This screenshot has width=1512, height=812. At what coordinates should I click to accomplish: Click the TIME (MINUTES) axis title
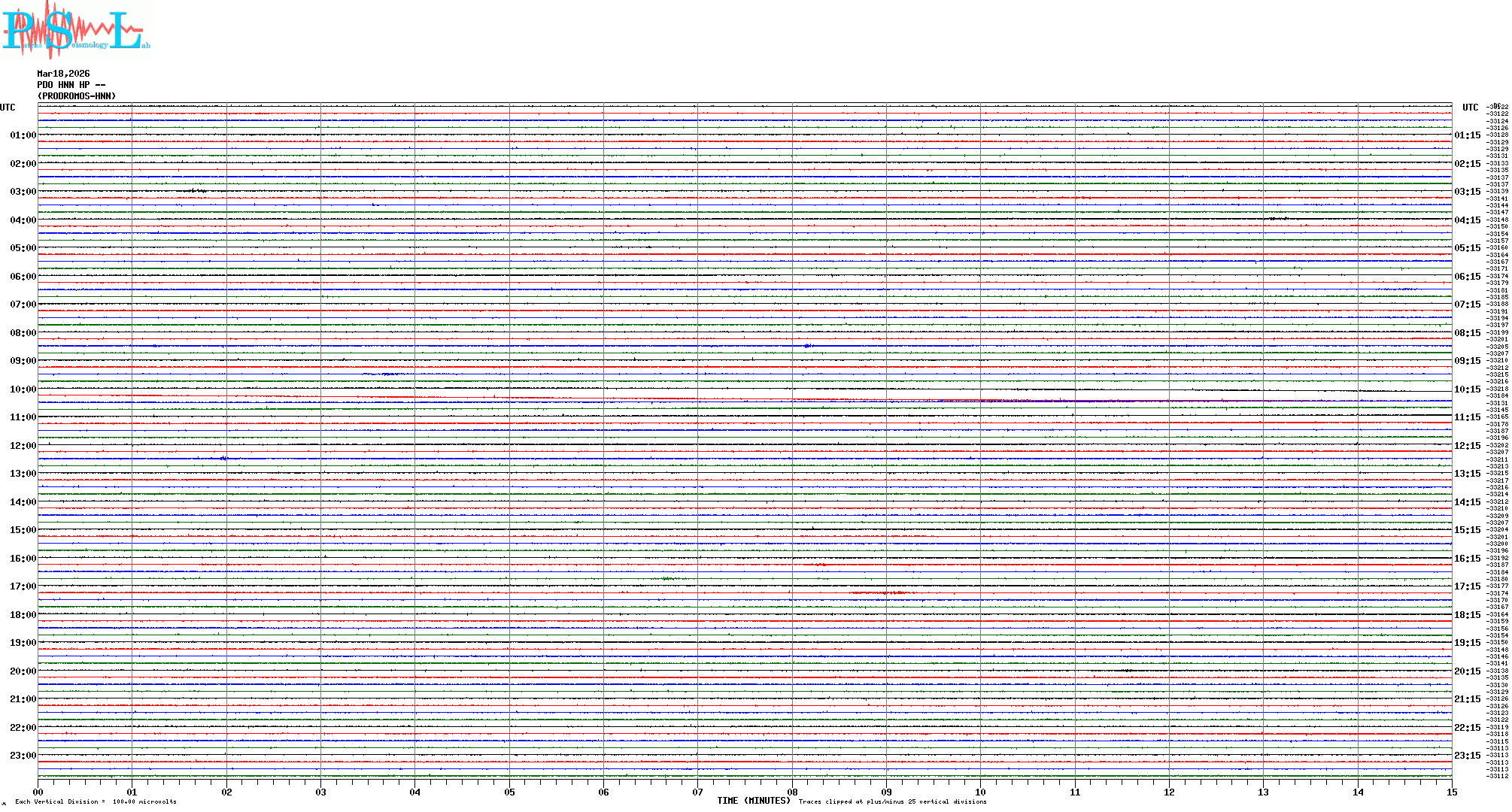tap(753, 801)
